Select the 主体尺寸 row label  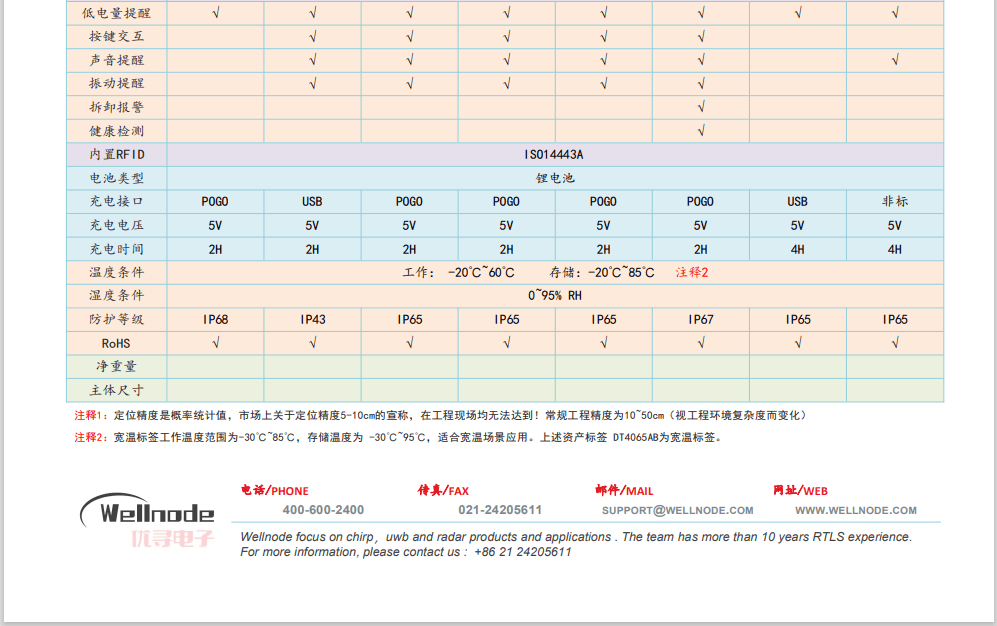pyautogui.click(x=116, y=390)
